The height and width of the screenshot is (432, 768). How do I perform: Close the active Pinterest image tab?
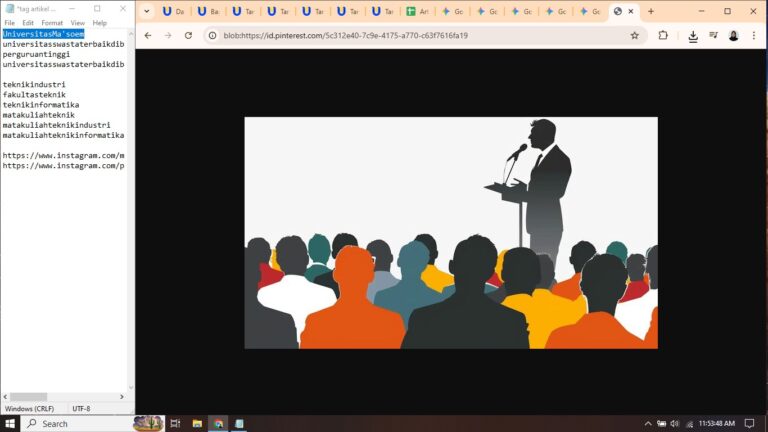click(x=631, y=11)
